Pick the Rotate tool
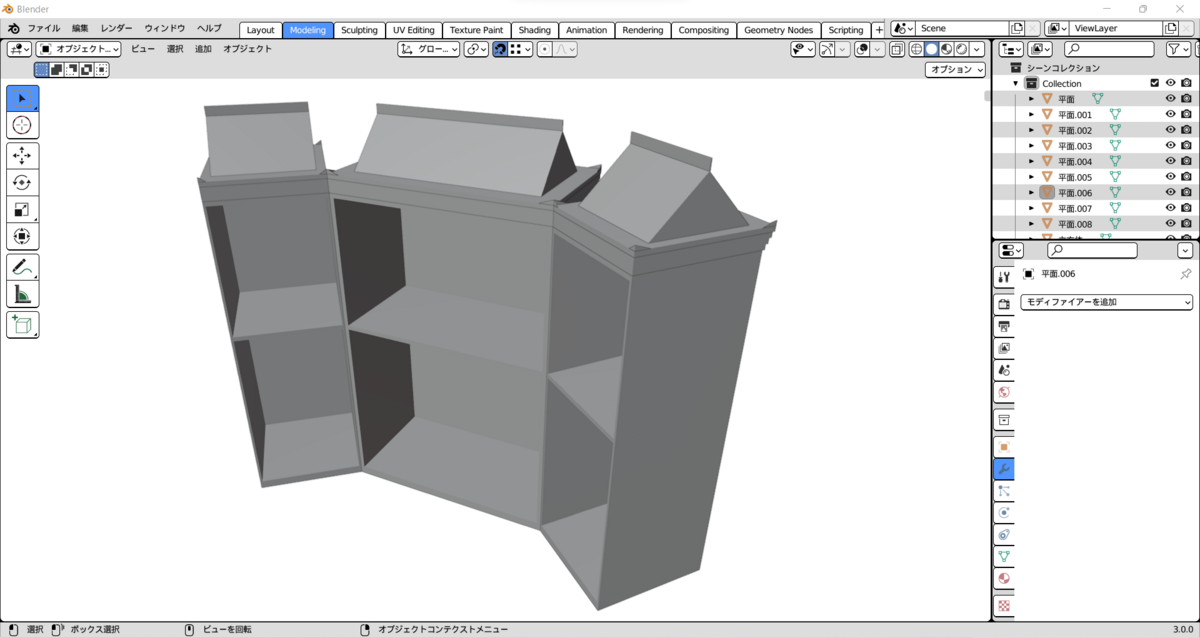 click(x=22, y=183)
